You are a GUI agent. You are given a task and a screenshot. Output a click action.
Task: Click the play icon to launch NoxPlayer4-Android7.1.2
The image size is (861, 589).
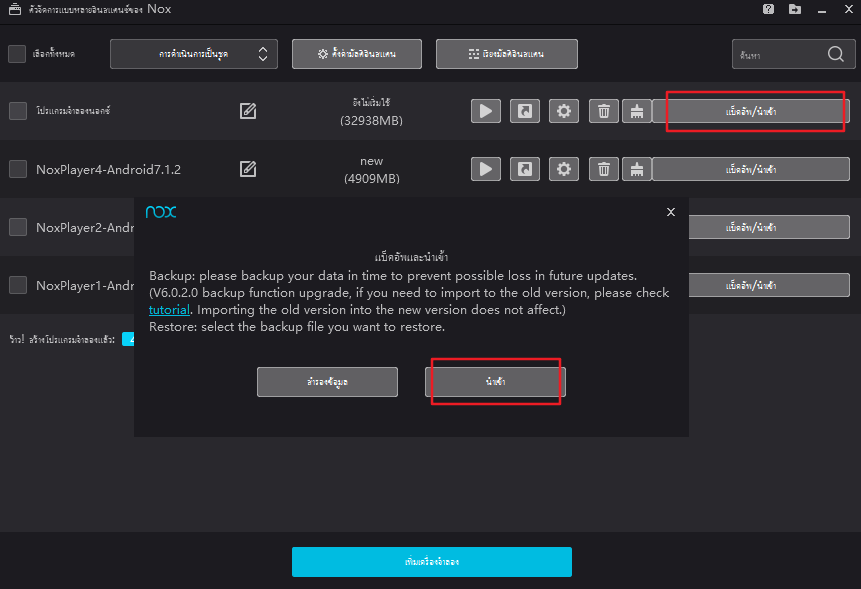click(x=485, y=168)
